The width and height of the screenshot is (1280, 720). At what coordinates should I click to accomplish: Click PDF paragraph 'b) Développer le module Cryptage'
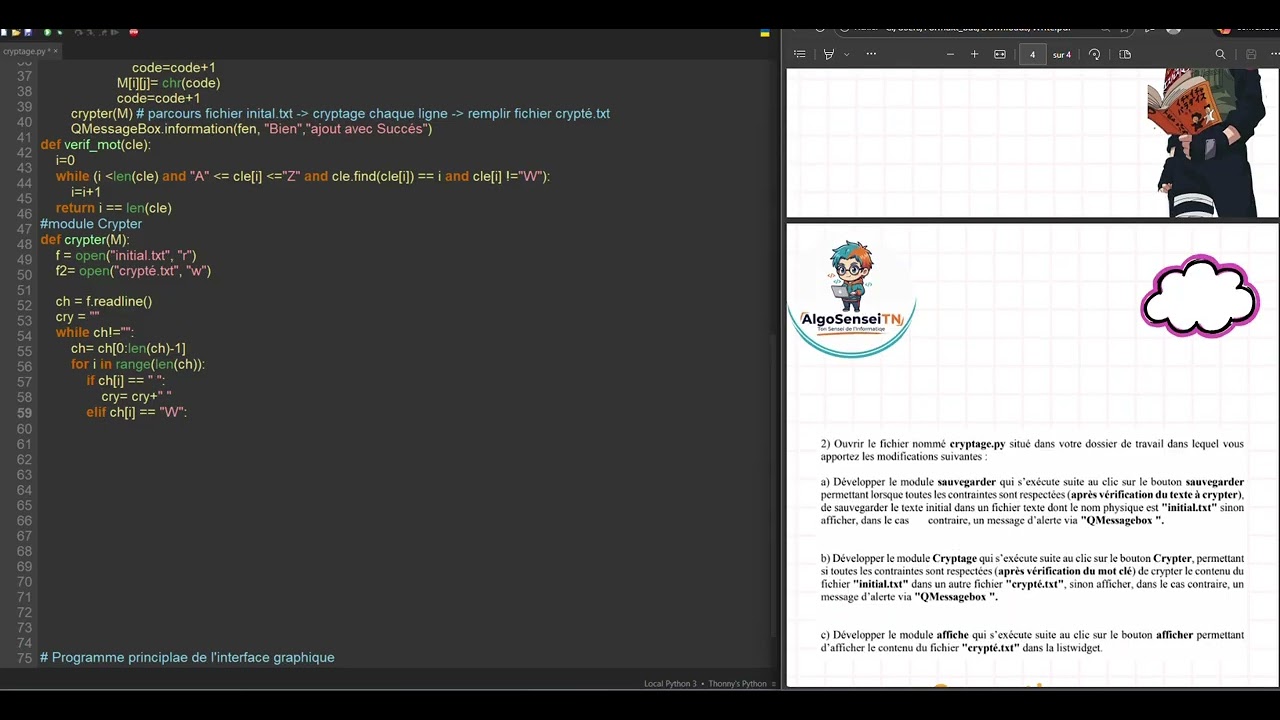coord(1032,578)
